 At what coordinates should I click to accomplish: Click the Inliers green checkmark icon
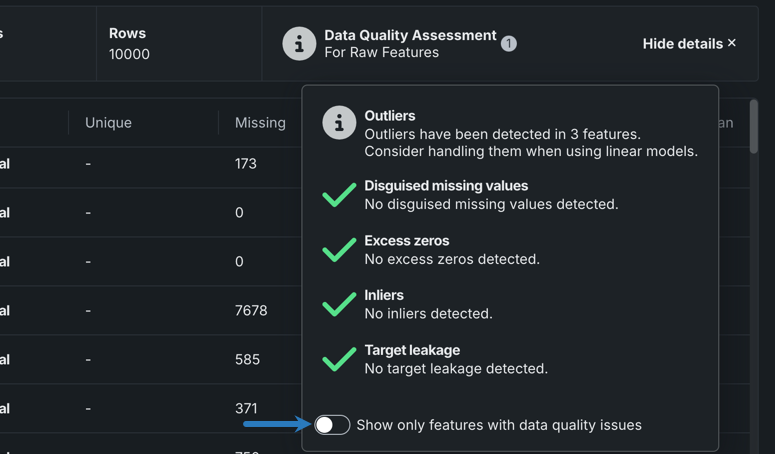pos(339,304)
